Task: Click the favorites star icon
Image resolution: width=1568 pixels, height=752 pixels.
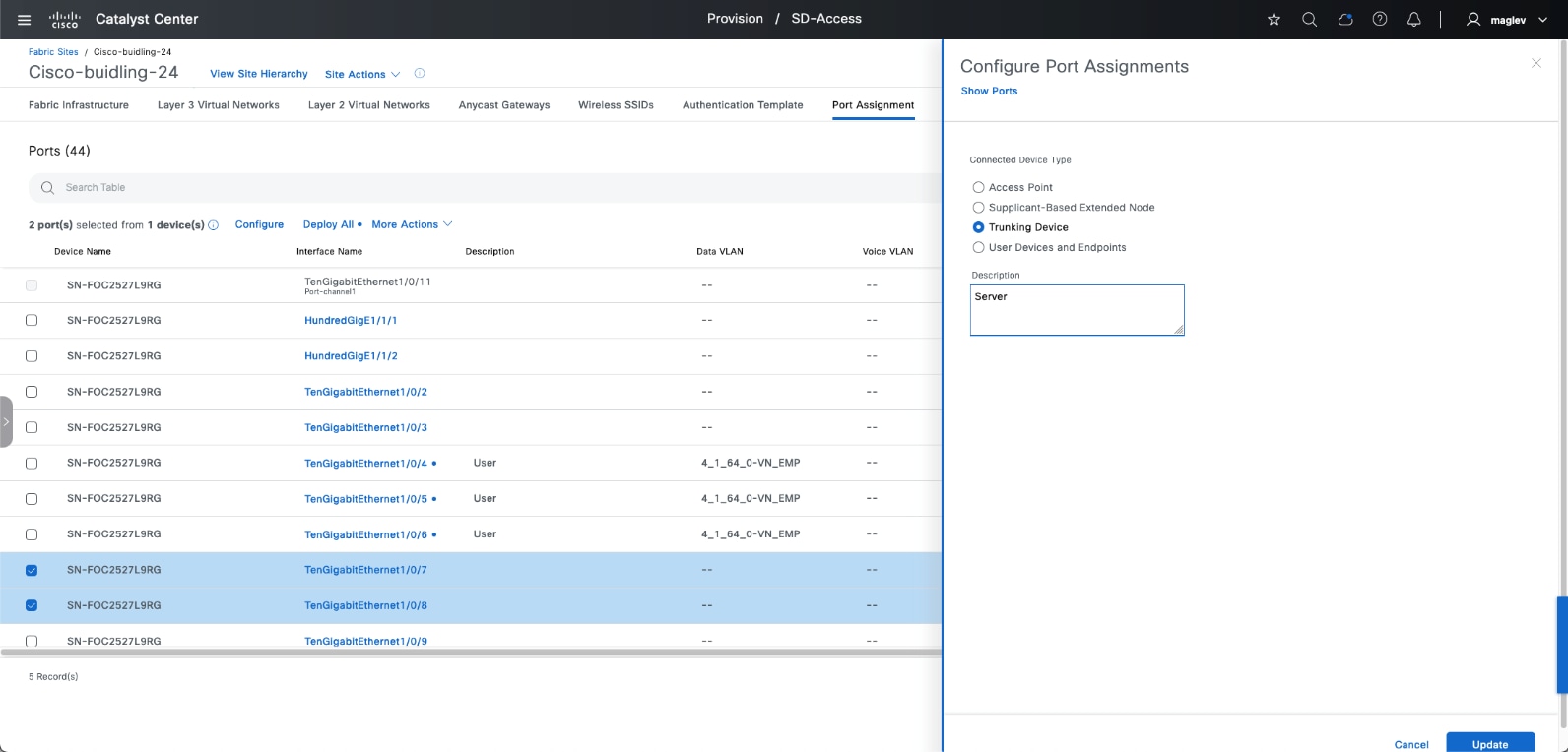Action: (x=1274, y=20)
